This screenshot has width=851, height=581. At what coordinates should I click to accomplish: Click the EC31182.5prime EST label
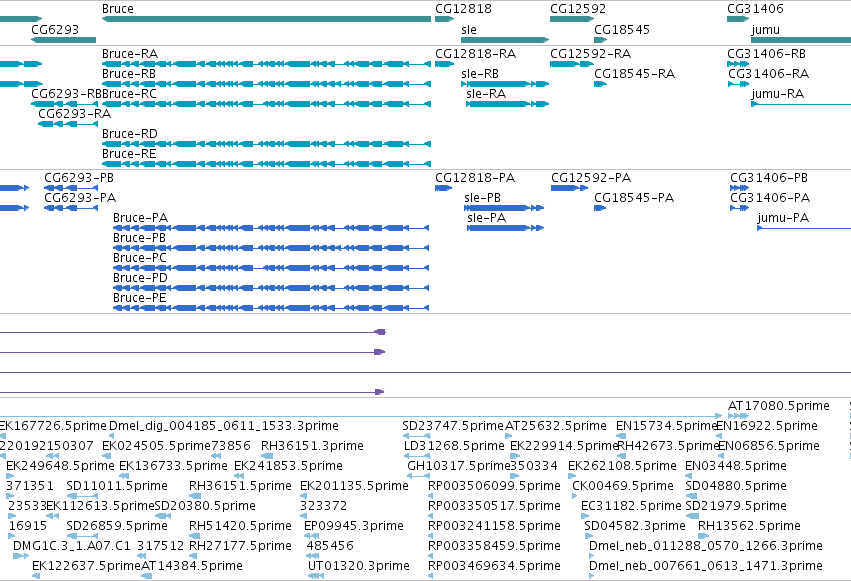point(631,506)
